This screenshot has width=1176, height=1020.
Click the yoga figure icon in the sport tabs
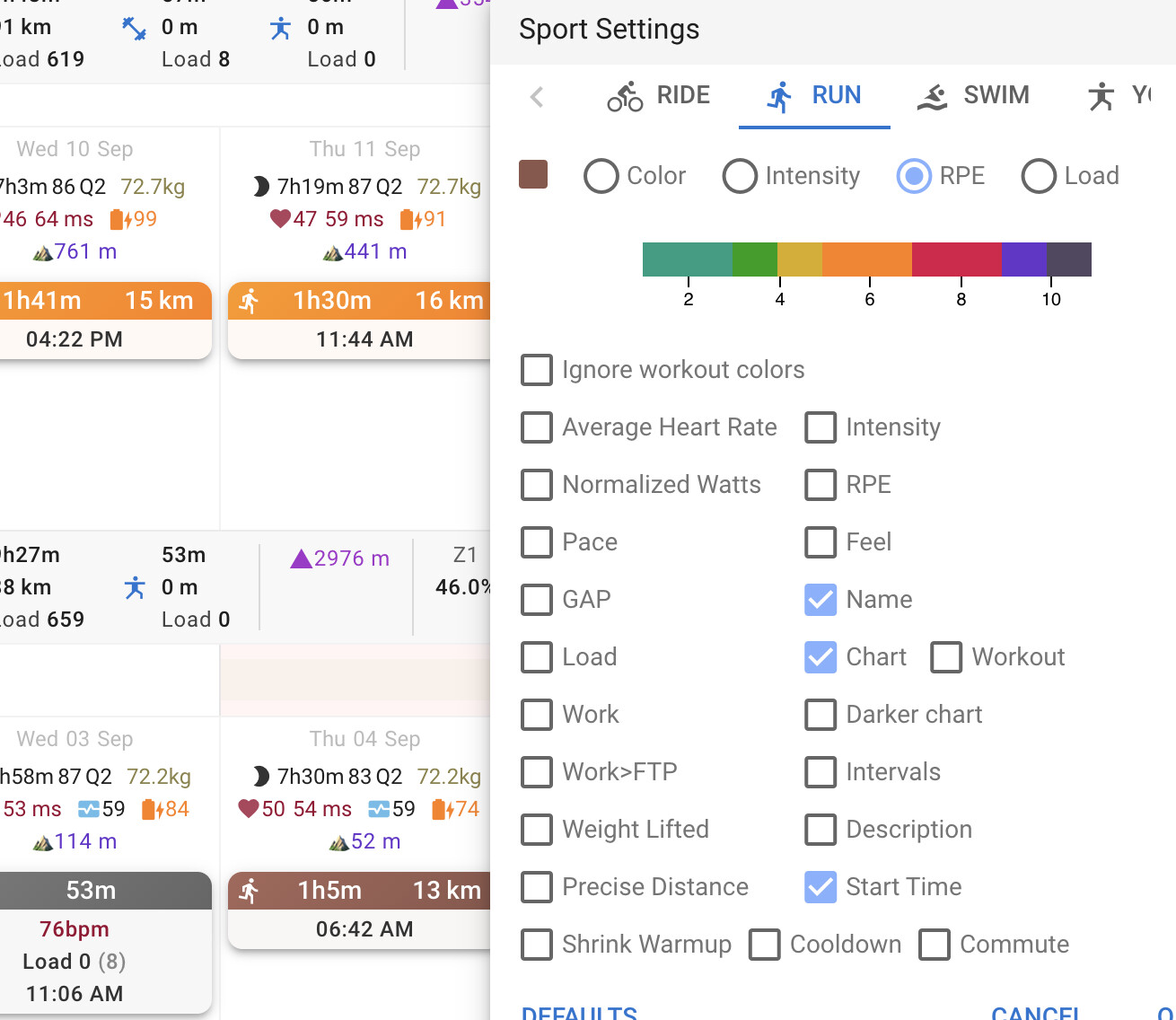point(1101,96)
